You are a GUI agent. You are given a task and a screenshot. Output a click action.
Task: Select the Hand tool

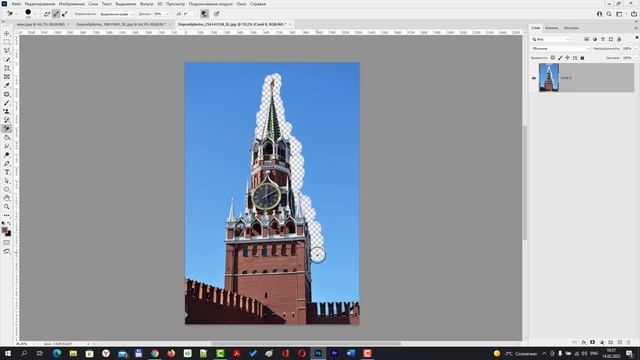pyautogui.click(x=7, y=198)
